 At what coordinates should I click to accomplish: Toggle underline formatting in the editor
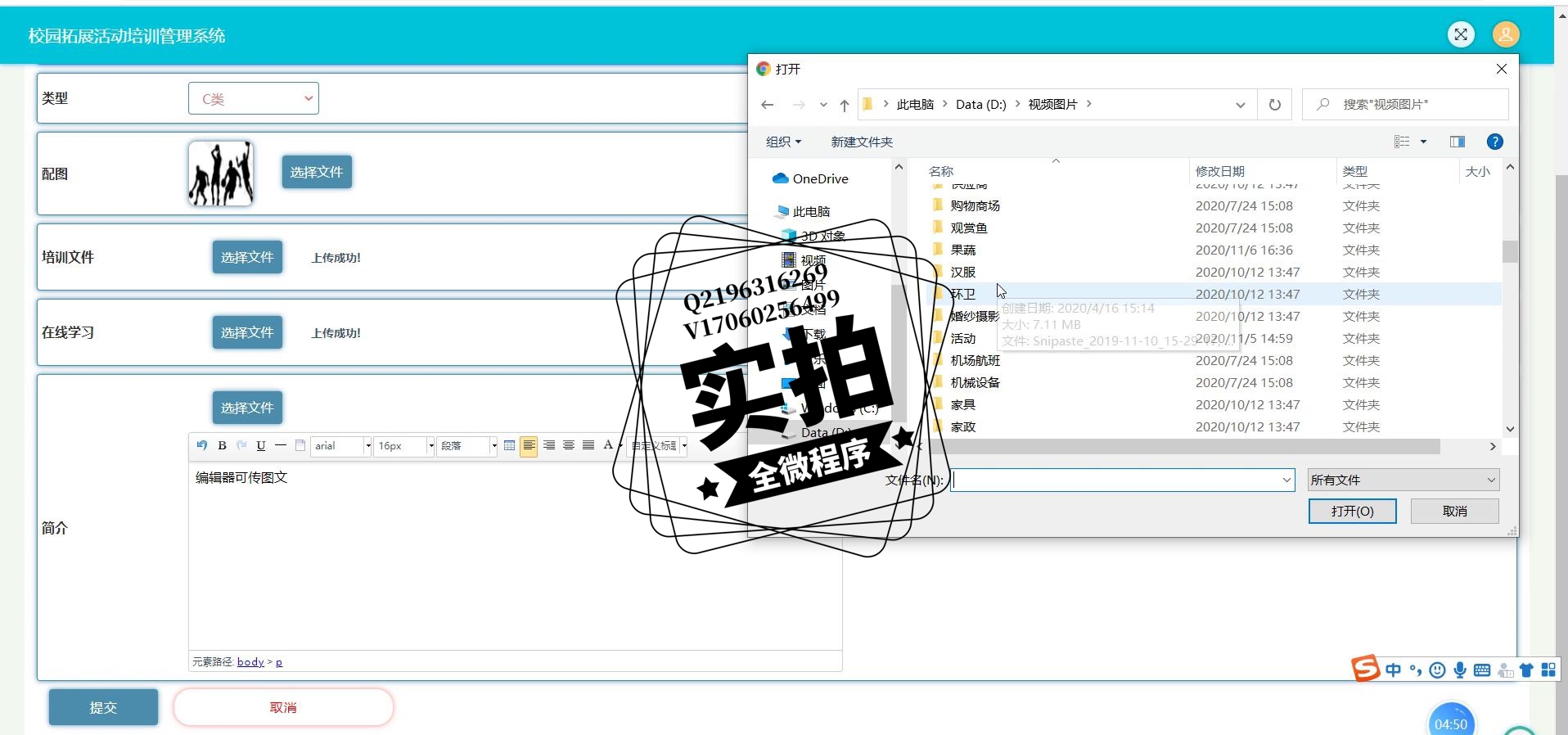pos(261,445)
